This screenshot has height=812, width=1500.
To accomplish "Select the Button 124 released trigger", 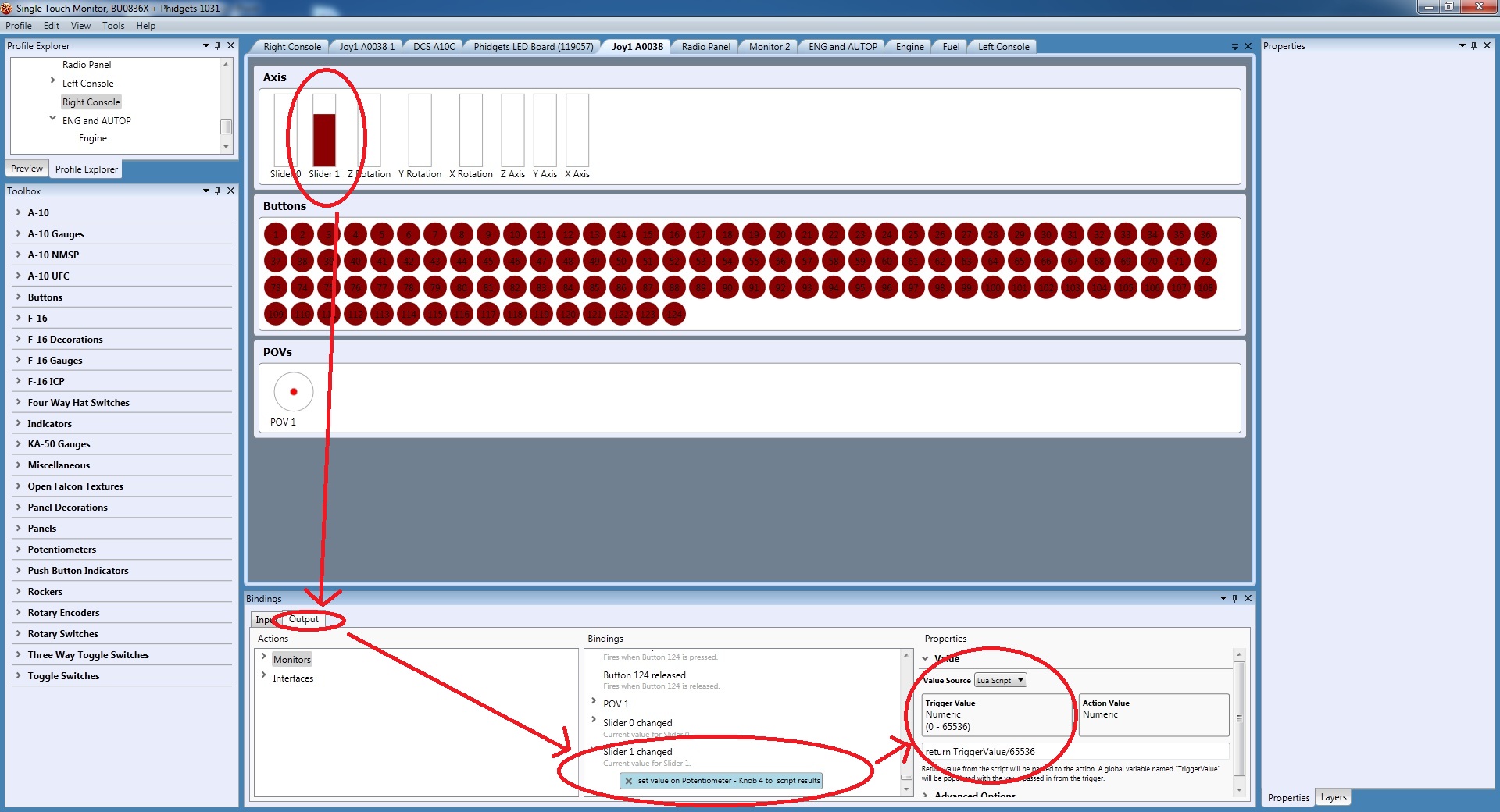I will (645, 675).
